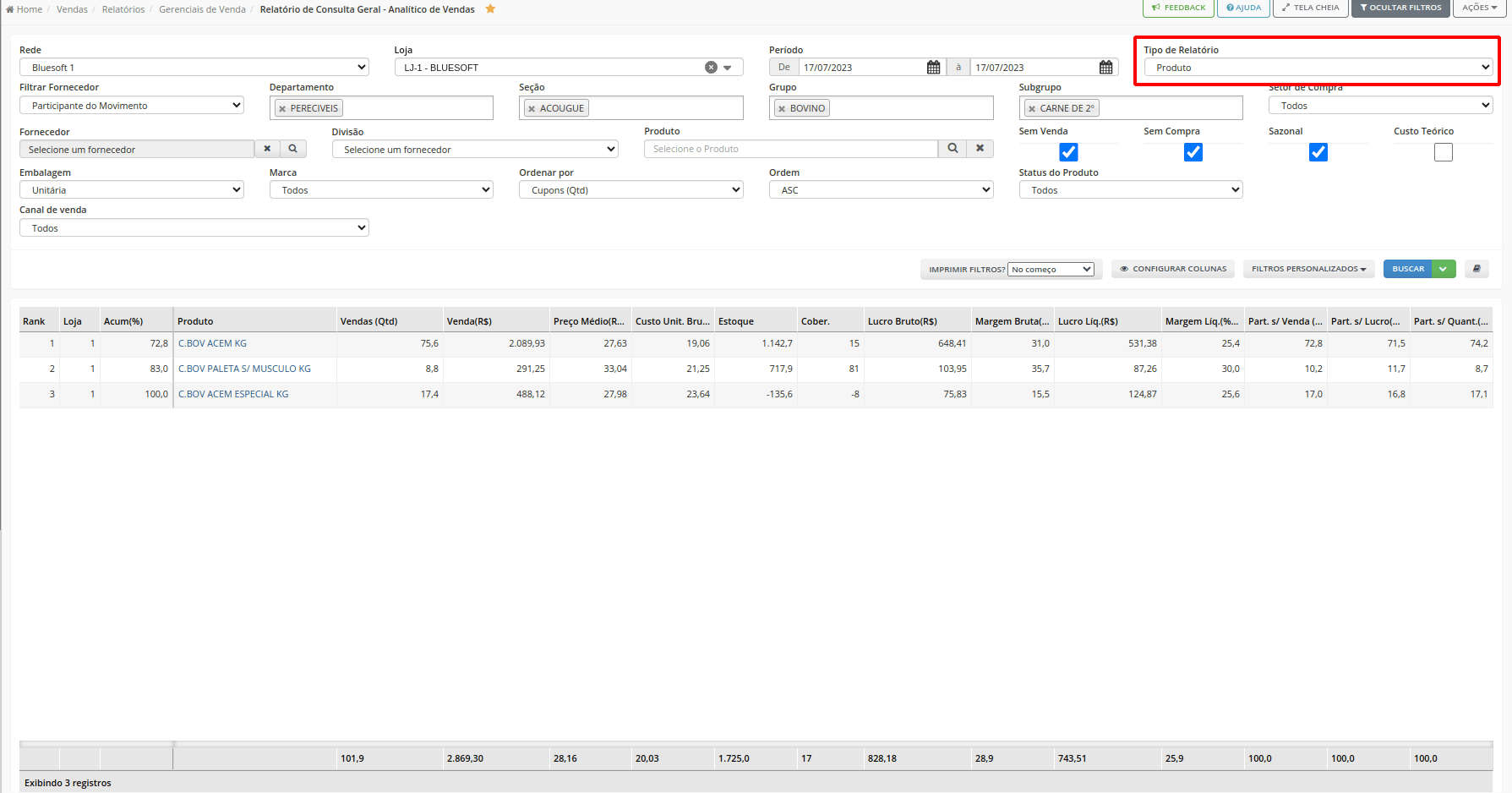
Task: Open the Filtros Personalizados menu
Action: 1309,269
